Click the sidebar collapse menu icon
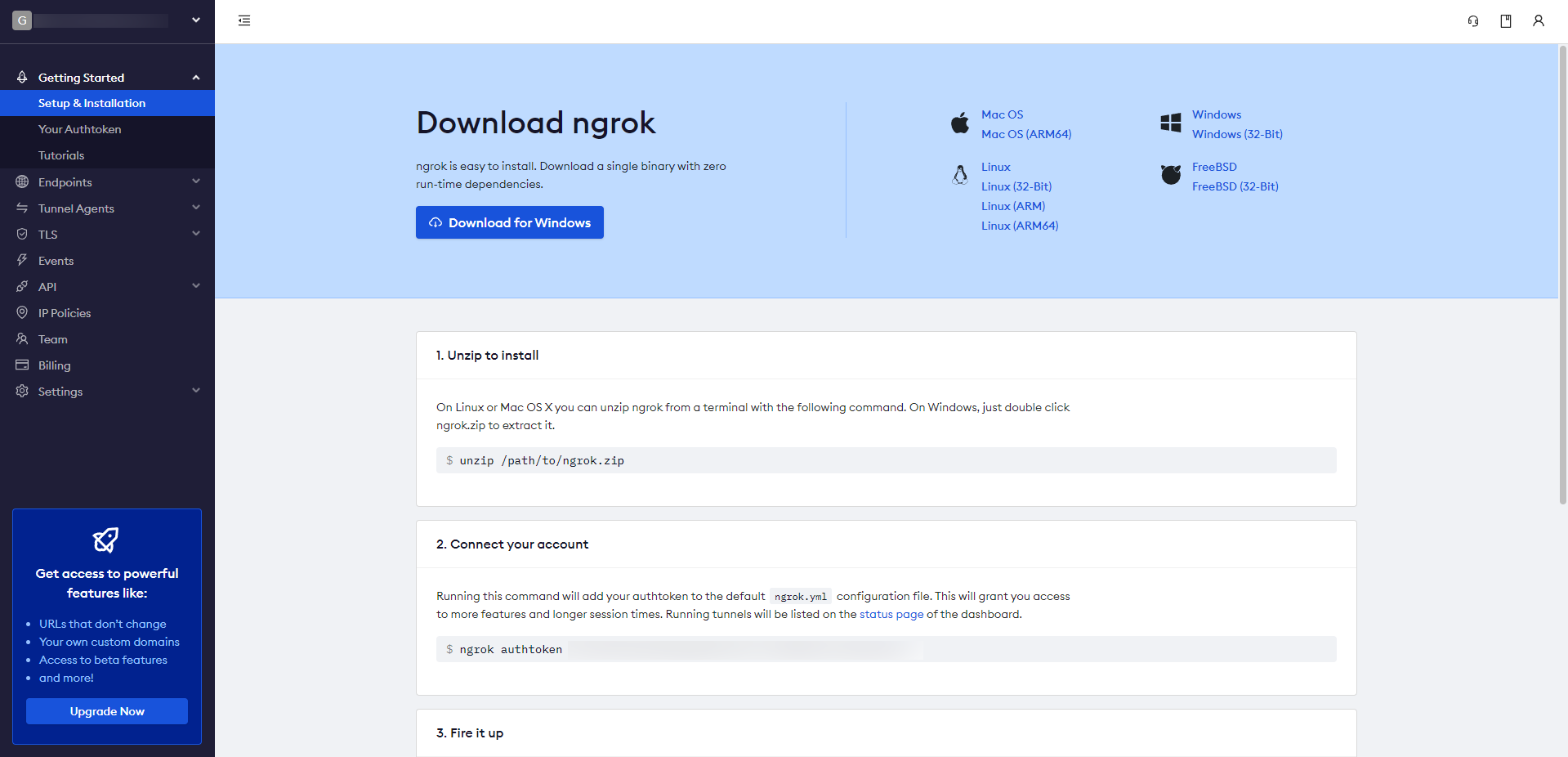1568x757 pixels. pos(244,20)
